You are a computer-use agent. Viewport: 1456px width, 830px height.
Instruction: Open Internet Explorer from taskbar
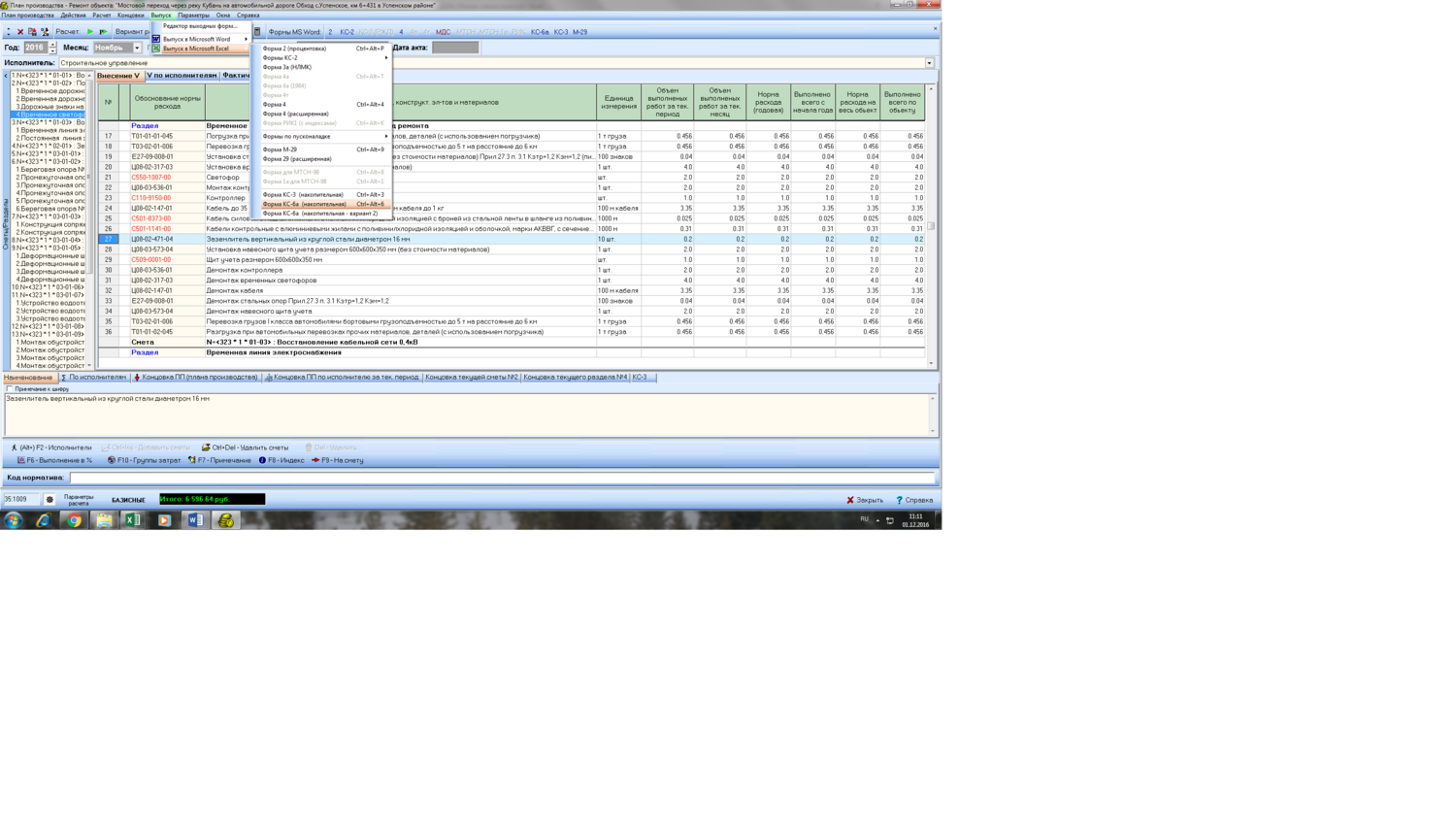[43, 520]
